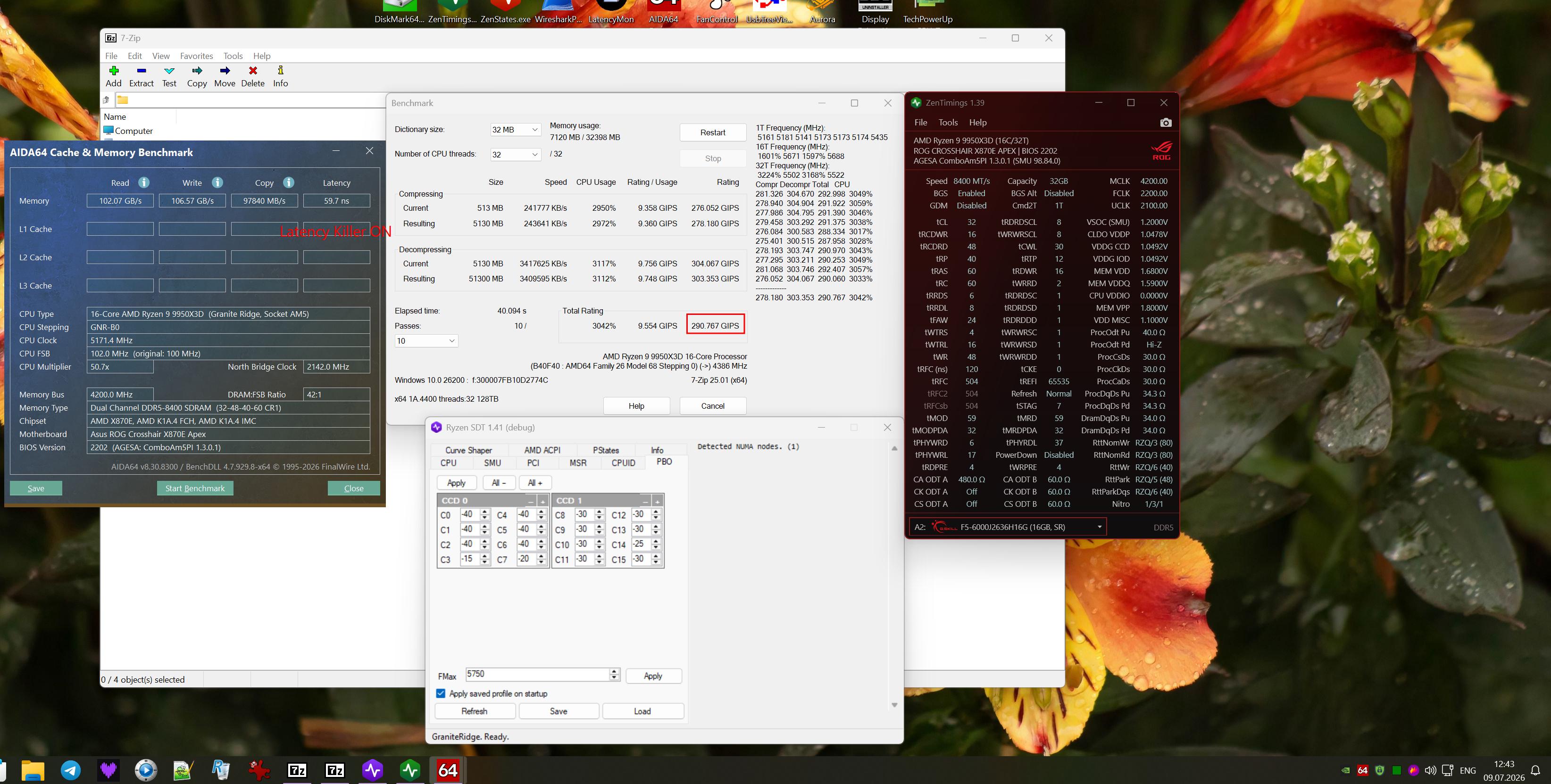Open the Dictionary size dropdown
Image resolution: width=1551 pixels, height=784 pixels.
point(516,129)
